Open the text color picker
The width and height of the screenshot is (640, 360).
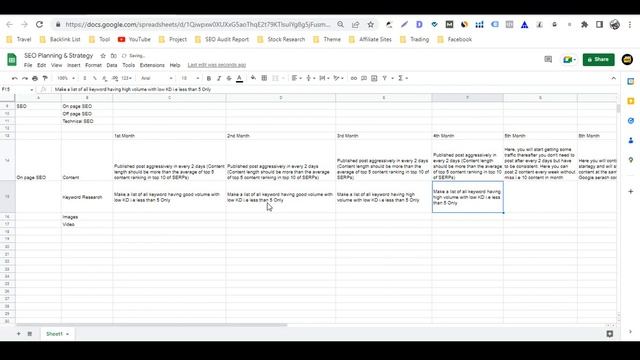coord(240,78)
